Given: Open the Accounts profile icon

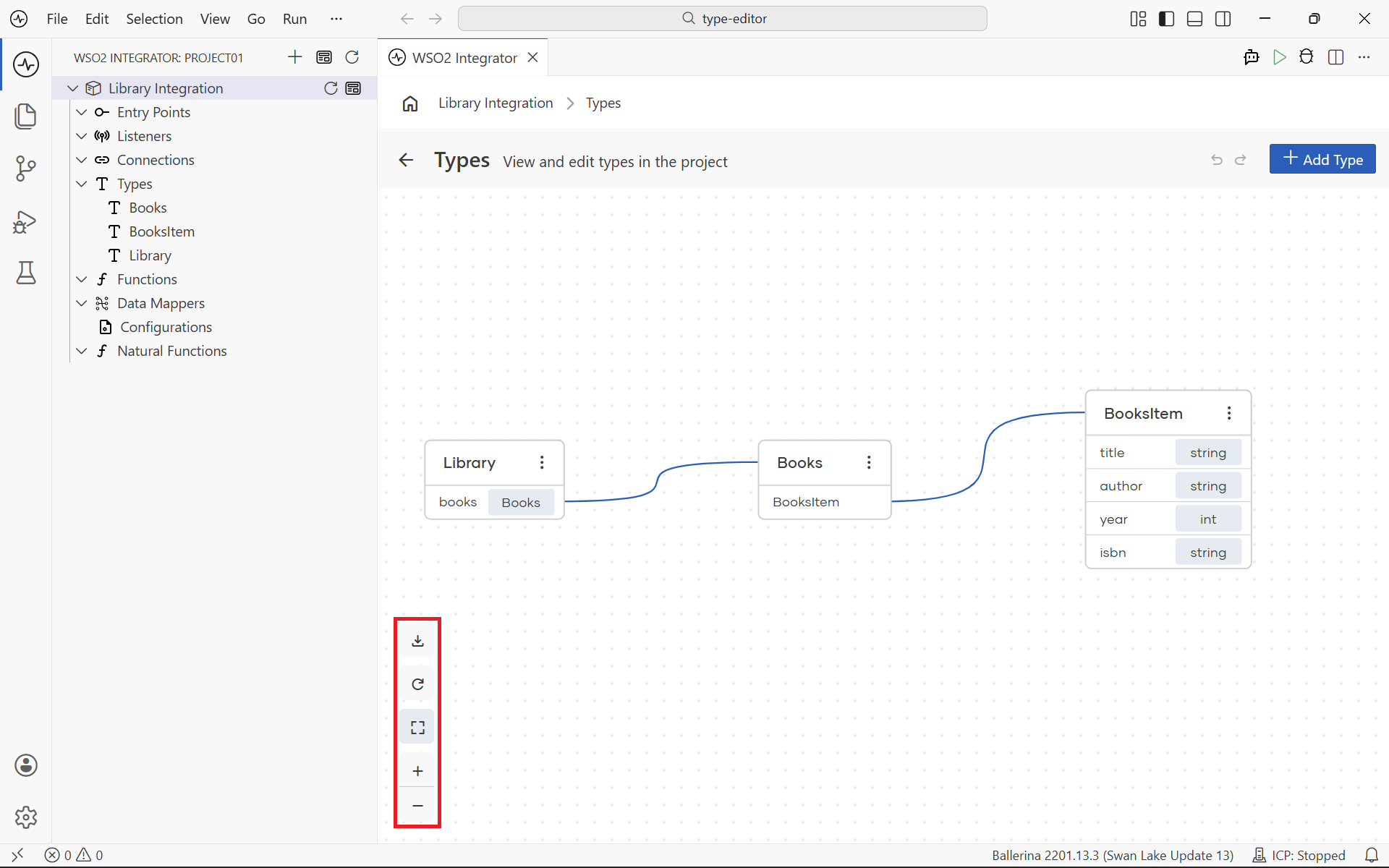Looking at the screenshot, I should pos(26,765).
